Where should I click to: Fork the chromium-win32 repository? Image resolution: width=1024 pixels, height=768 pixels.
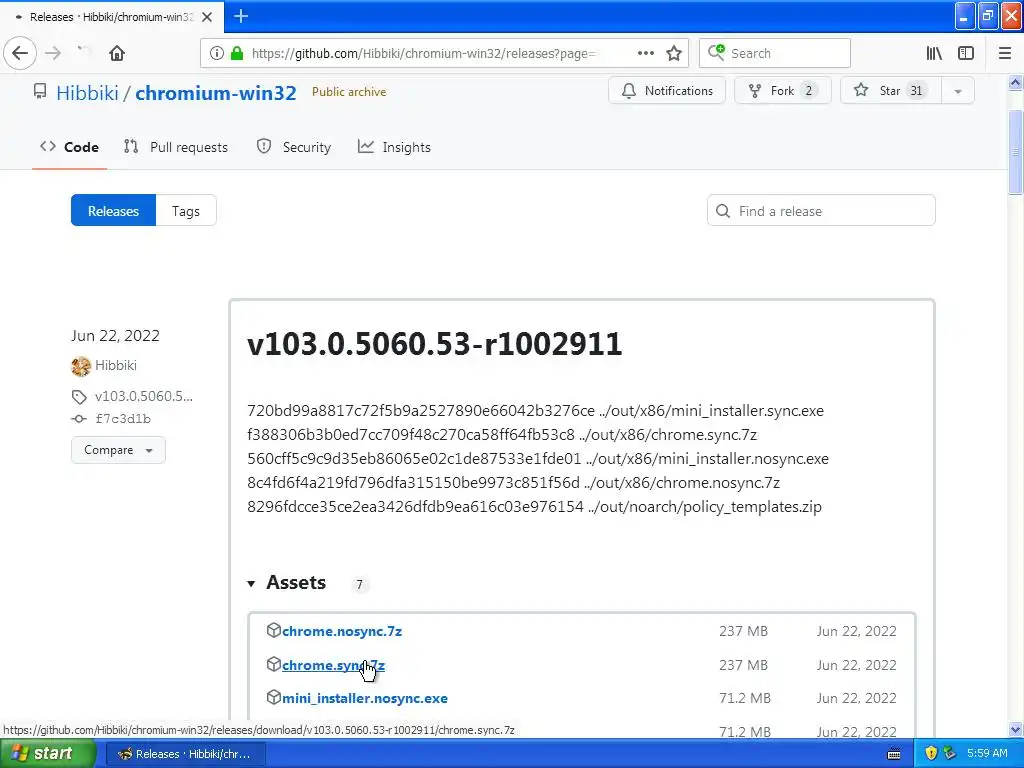click(782, 91)
